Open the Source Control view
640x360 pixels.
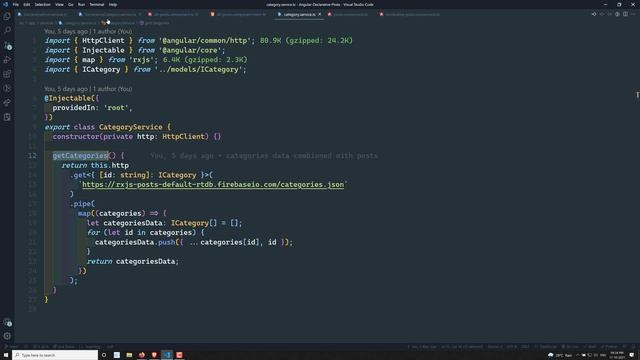7,45
